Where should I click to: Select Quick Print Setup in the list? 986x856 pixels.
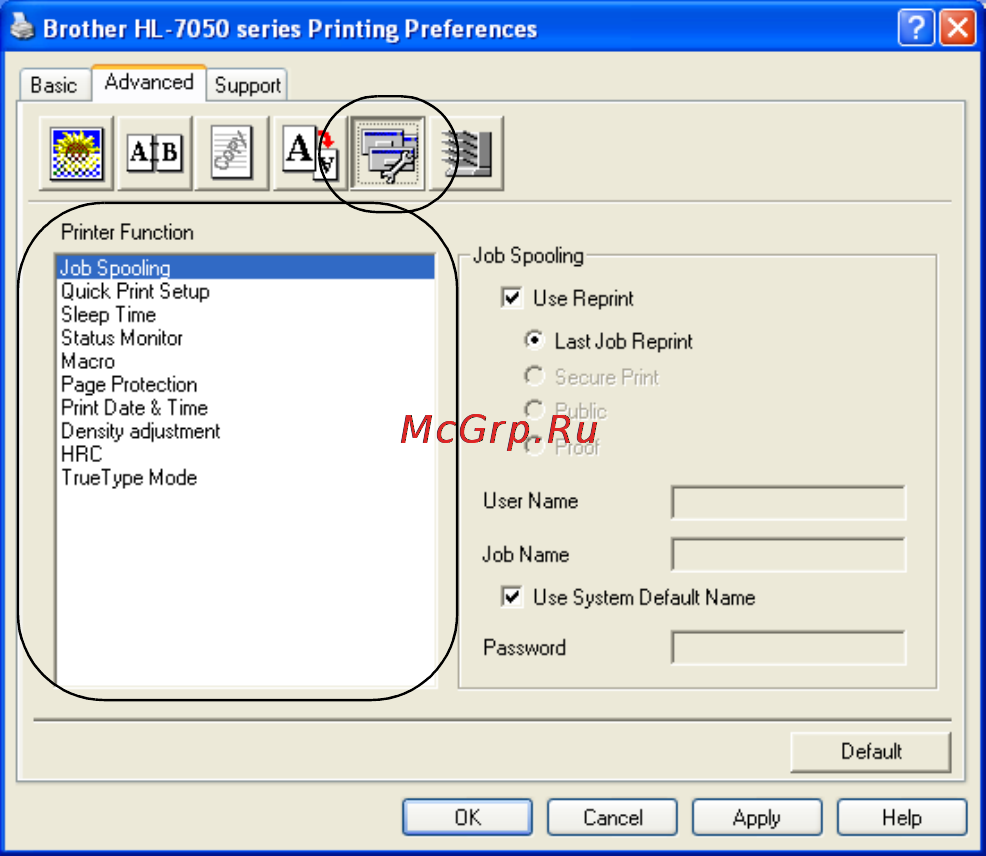tap(245, 291)
